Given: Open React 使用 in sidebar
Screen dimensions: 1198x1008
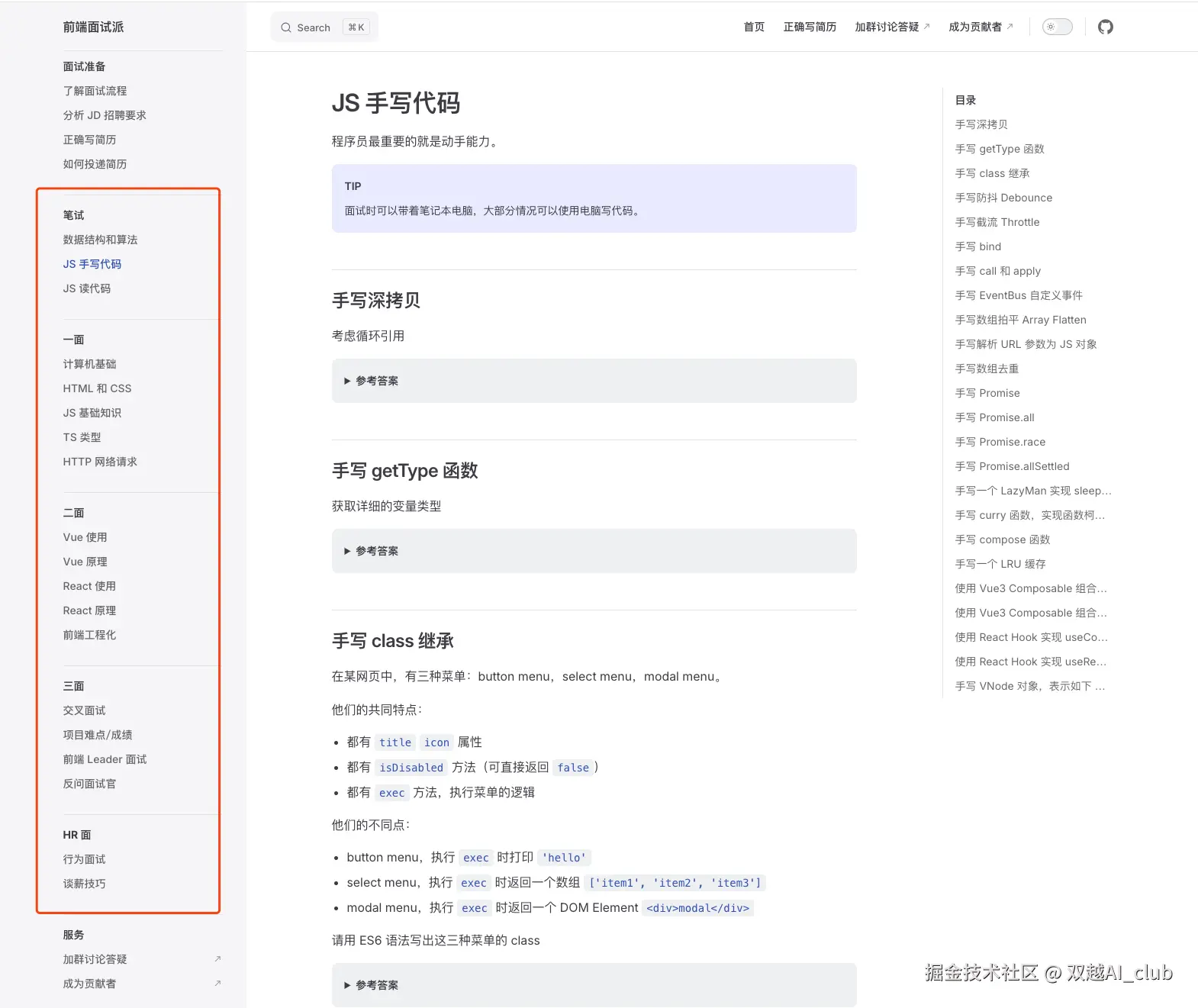Looking at the screenshot, I should coord(89,586).
